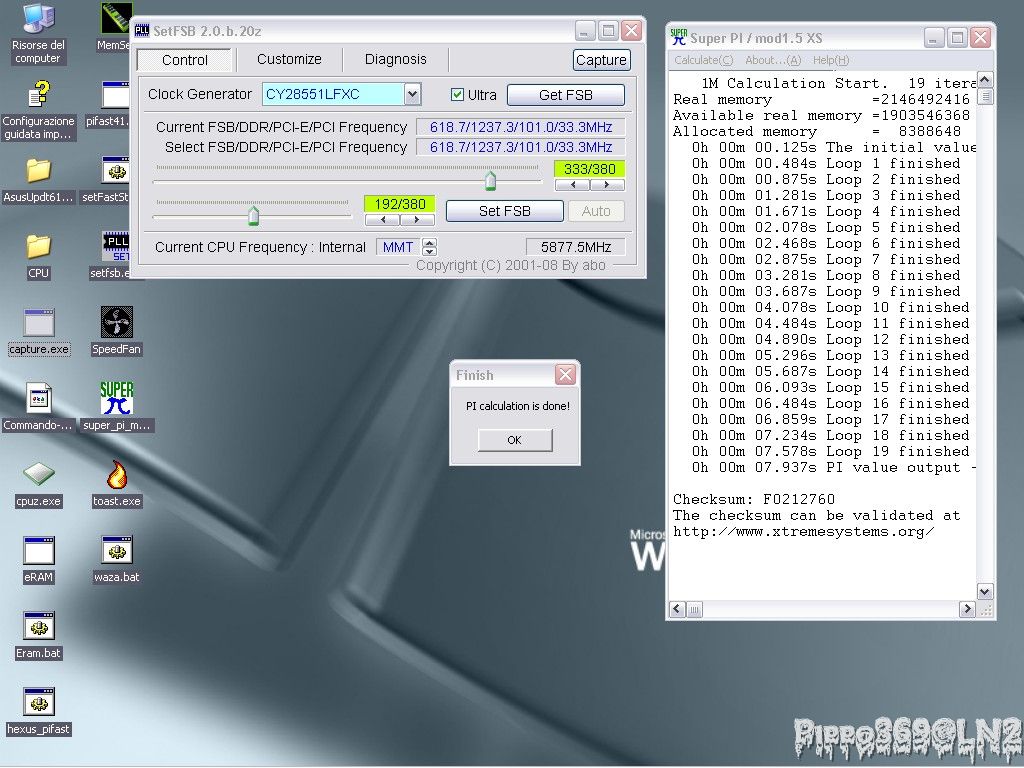Viewport: 1024px width, 768px height.
Task: Click Super PI vertical scrollbar up arrow
Action: tap(985, 80)
